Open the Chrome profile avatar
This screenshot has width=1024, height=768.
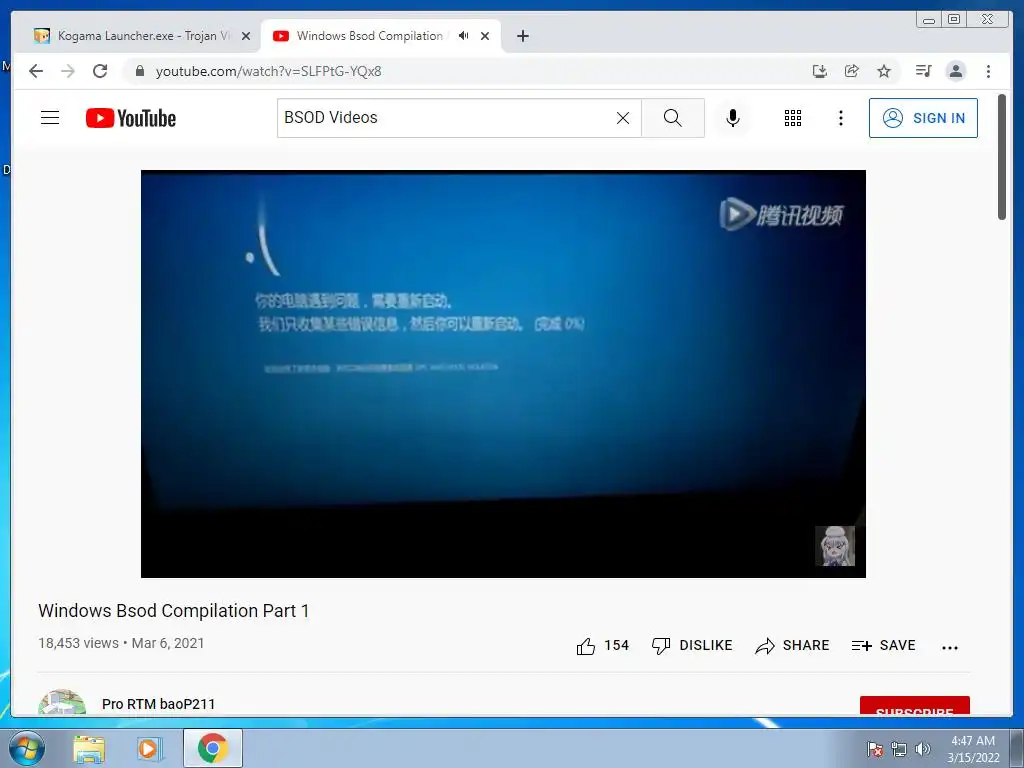(955, 71)
